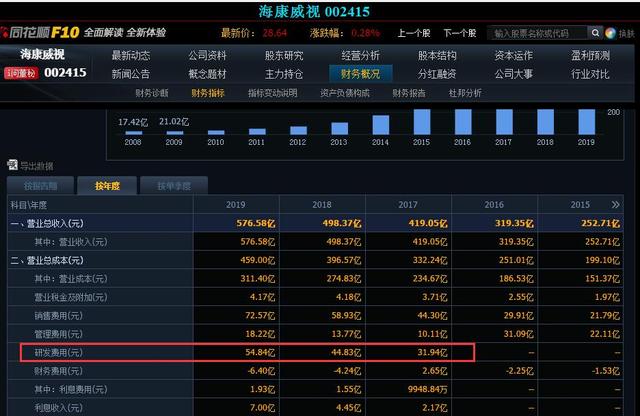Click row label 利息收入(元)

[58, 407]
